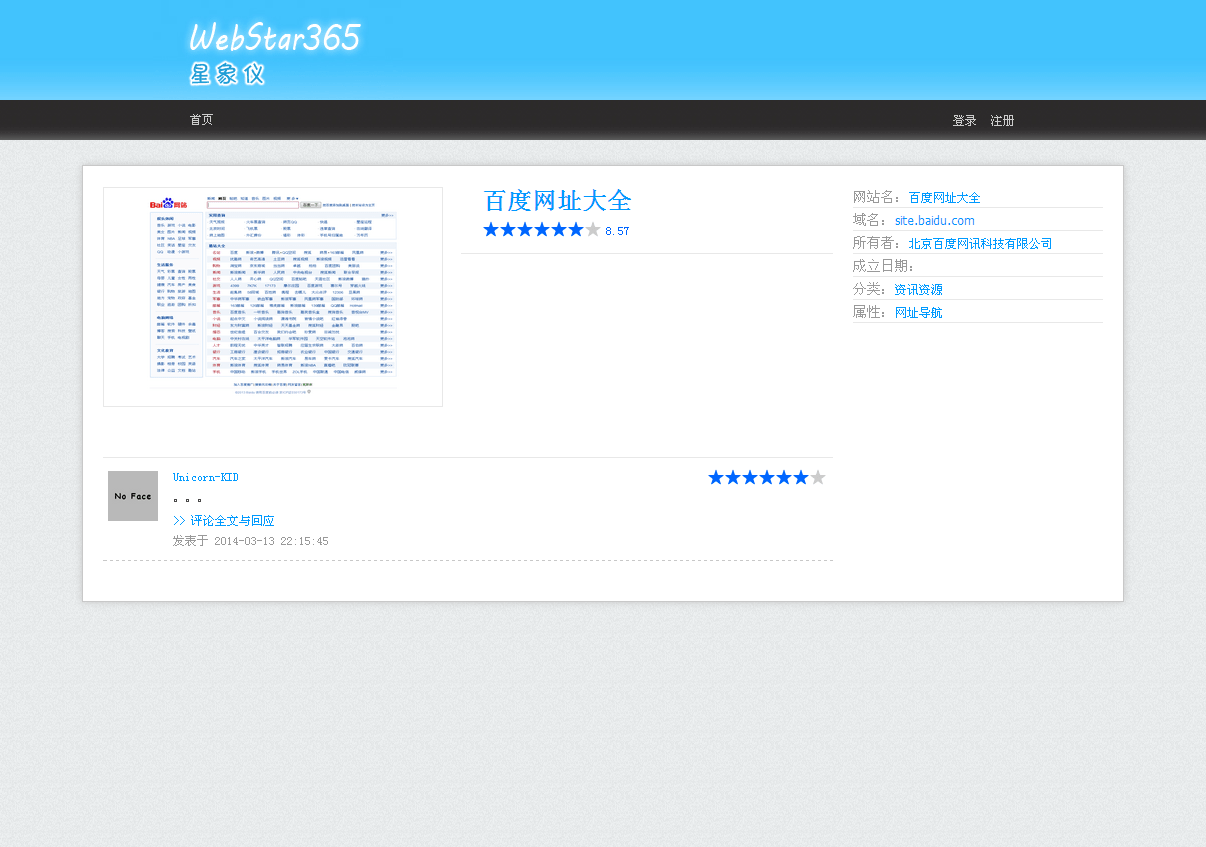This screenshot has width=1206, height=847.
Task: Open the Unicorn-KID user profile
Action: coord(206,478)
